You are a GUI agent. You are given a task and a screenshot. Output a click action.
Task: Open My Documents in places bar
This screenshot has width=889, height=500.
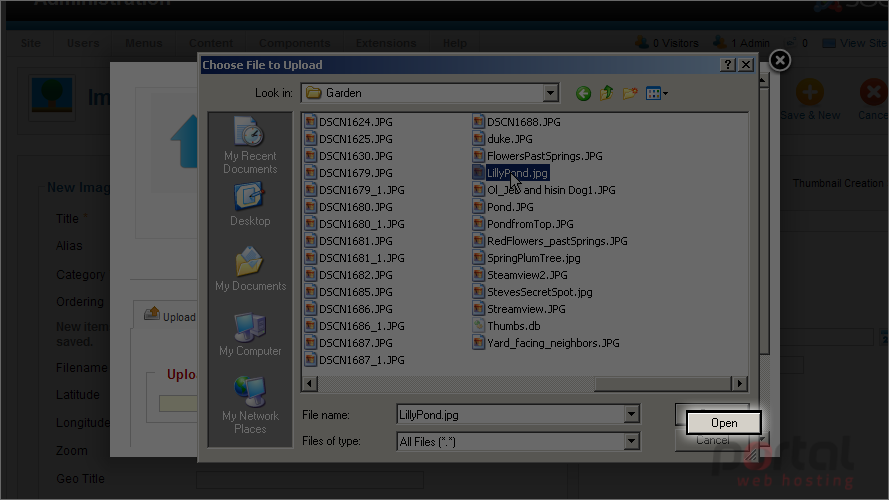250,269
